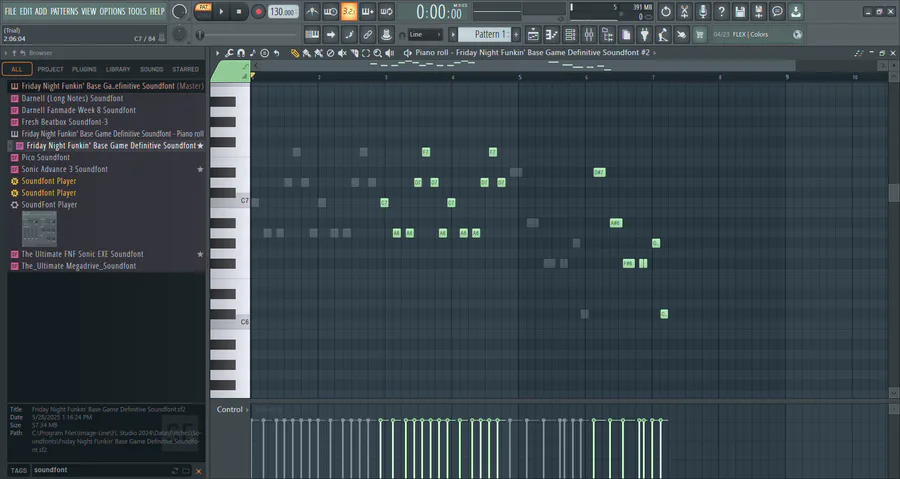Toggle the Browser view button

tap(607, 34)
